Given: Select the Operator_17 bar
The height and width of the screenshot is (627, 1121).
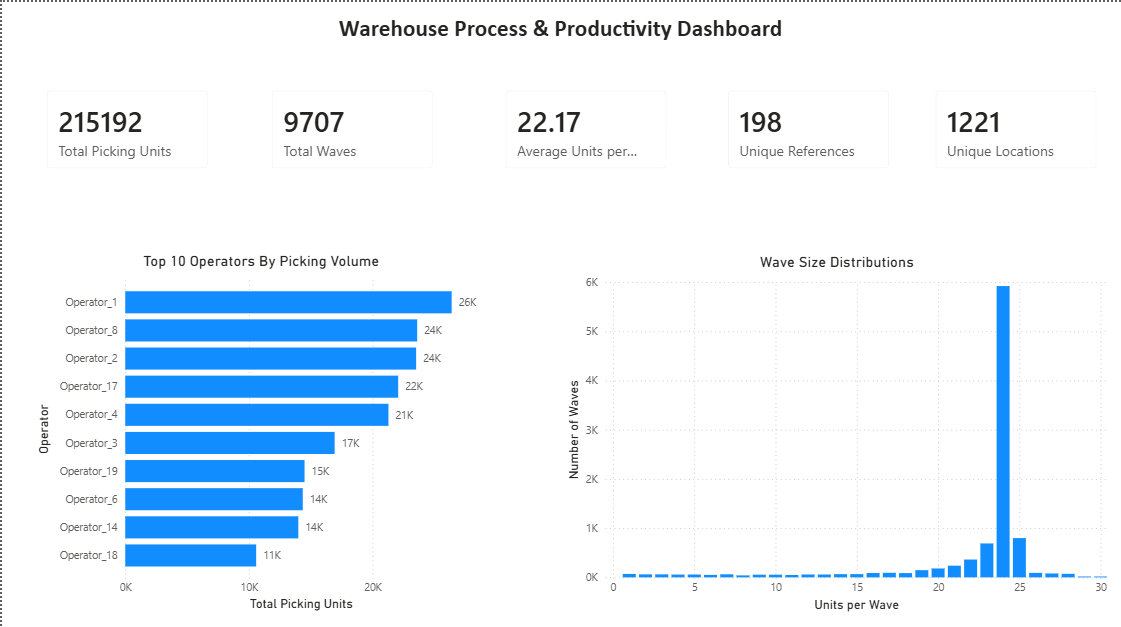Looking at the screenshot, I should pyautogui.click(x=262, y=387).
